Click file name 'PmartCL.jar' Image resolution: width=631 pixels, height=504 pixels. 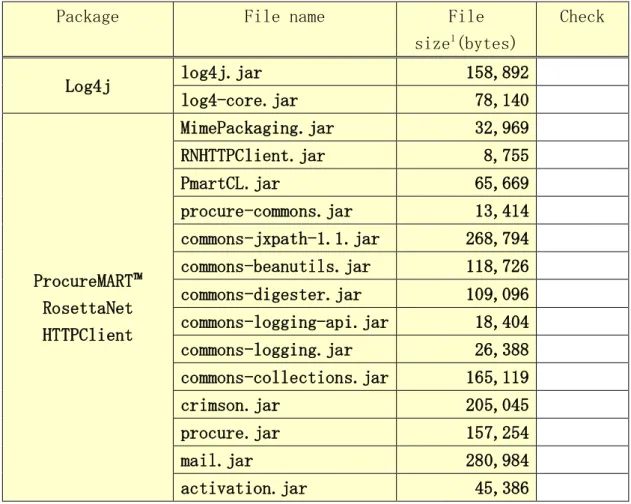(230, 184)
